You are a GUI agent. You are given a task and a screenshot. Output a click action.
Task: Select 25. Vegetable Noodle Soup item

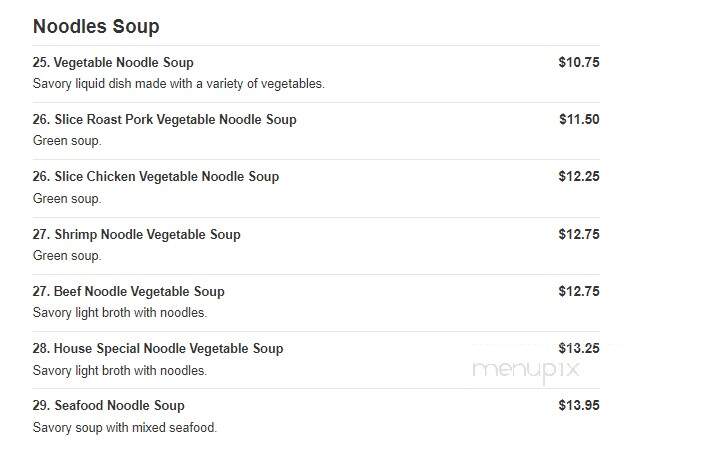pos(113,63)
